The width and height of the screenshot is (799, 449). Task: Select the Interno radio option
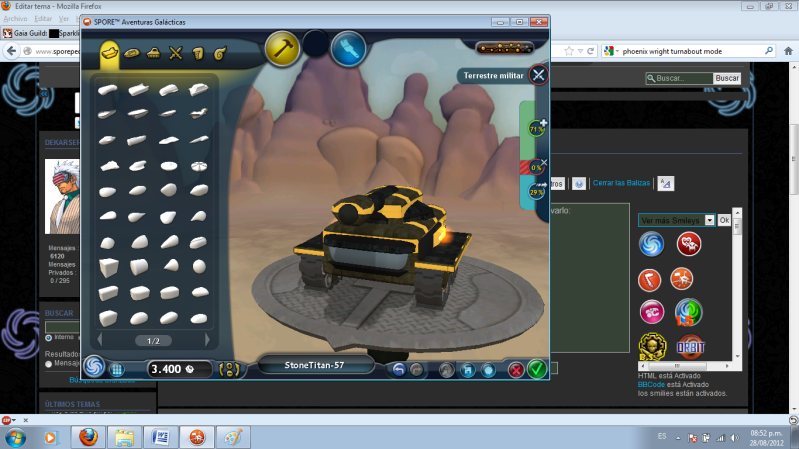point(48,338)
